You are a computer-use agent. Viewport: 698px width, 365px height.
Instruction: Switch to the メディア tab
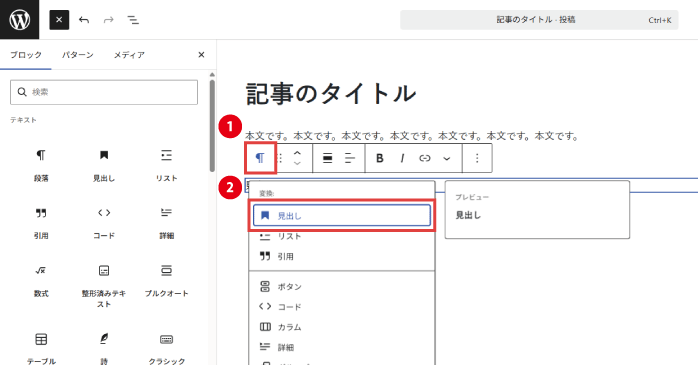pos(129,55)
